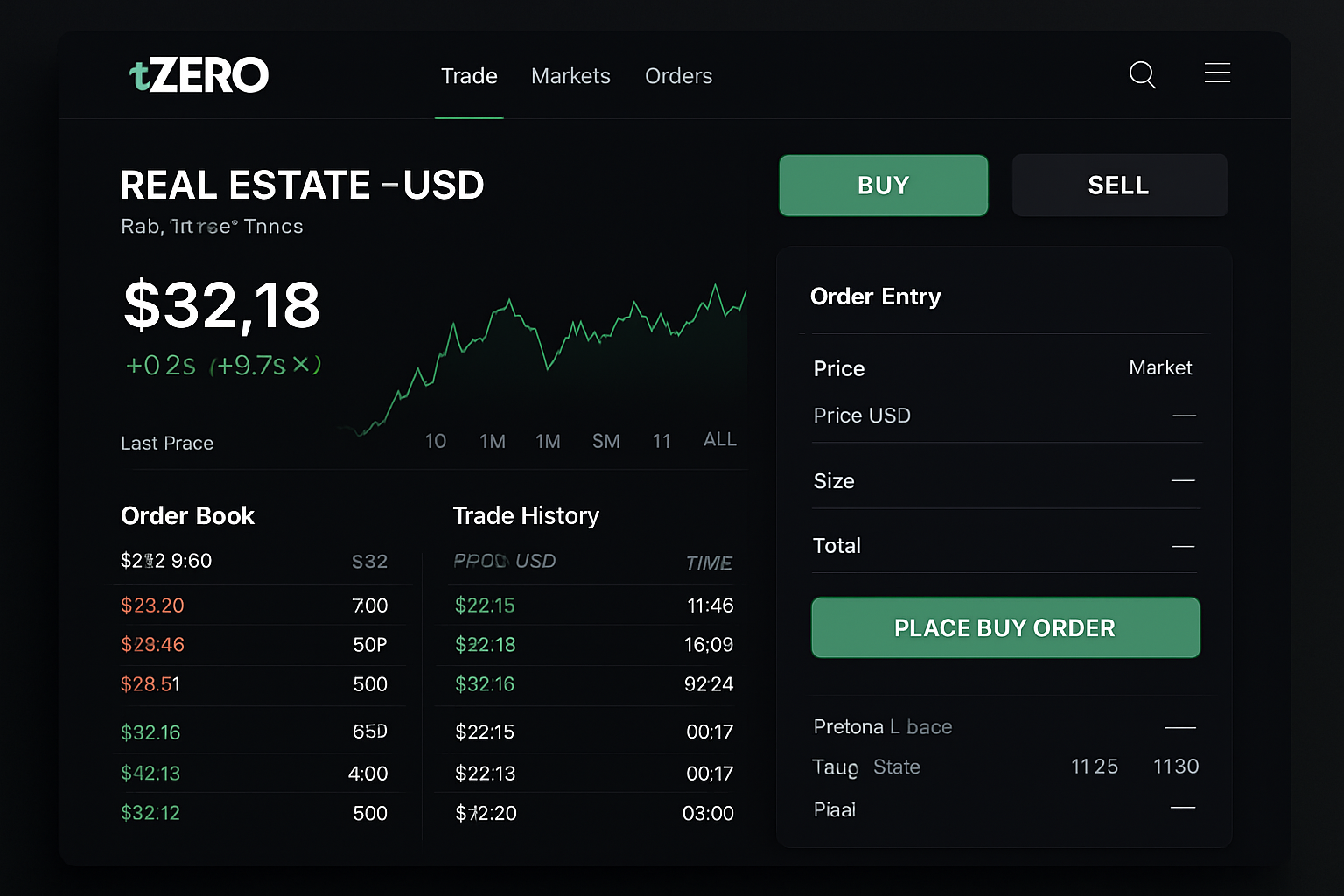Open the Orders tab
The image size is (1344, 896).
pyautogui.click(x=678, y=76)
